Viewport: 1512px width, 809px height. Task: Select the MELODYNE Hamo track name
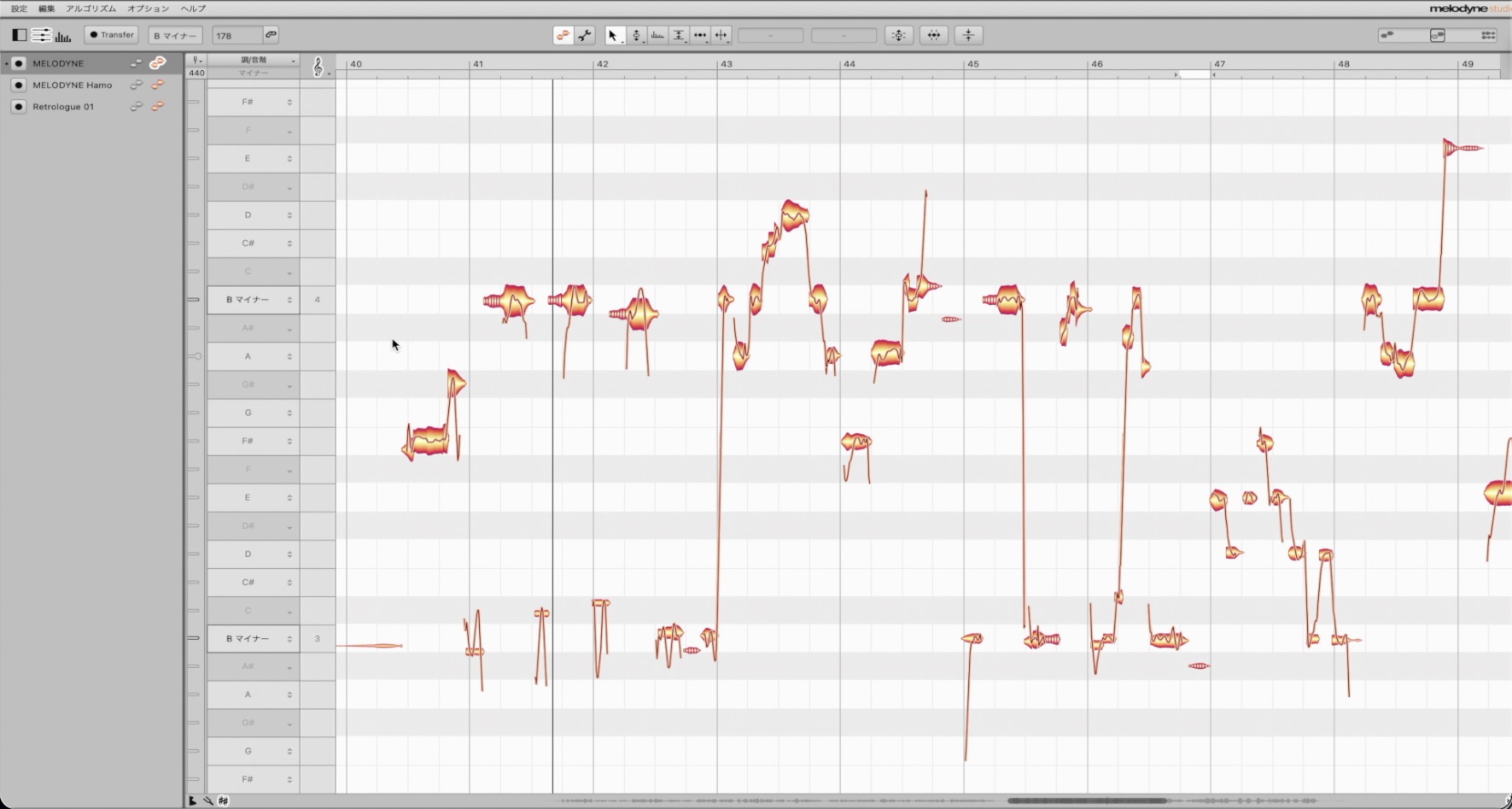pos(73,85)
